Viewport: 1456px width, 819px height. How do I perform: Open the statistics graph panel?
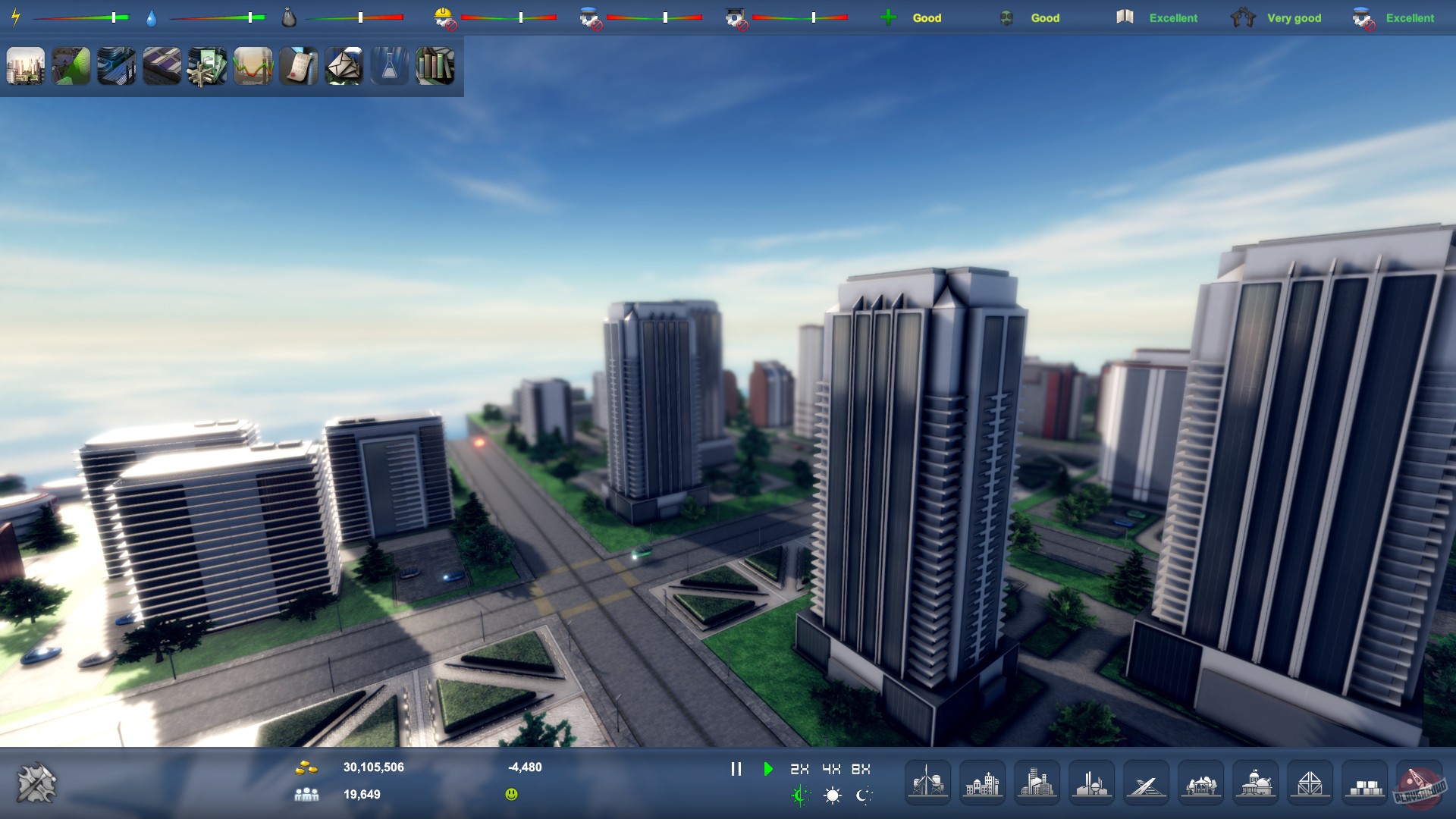[253, 67]
